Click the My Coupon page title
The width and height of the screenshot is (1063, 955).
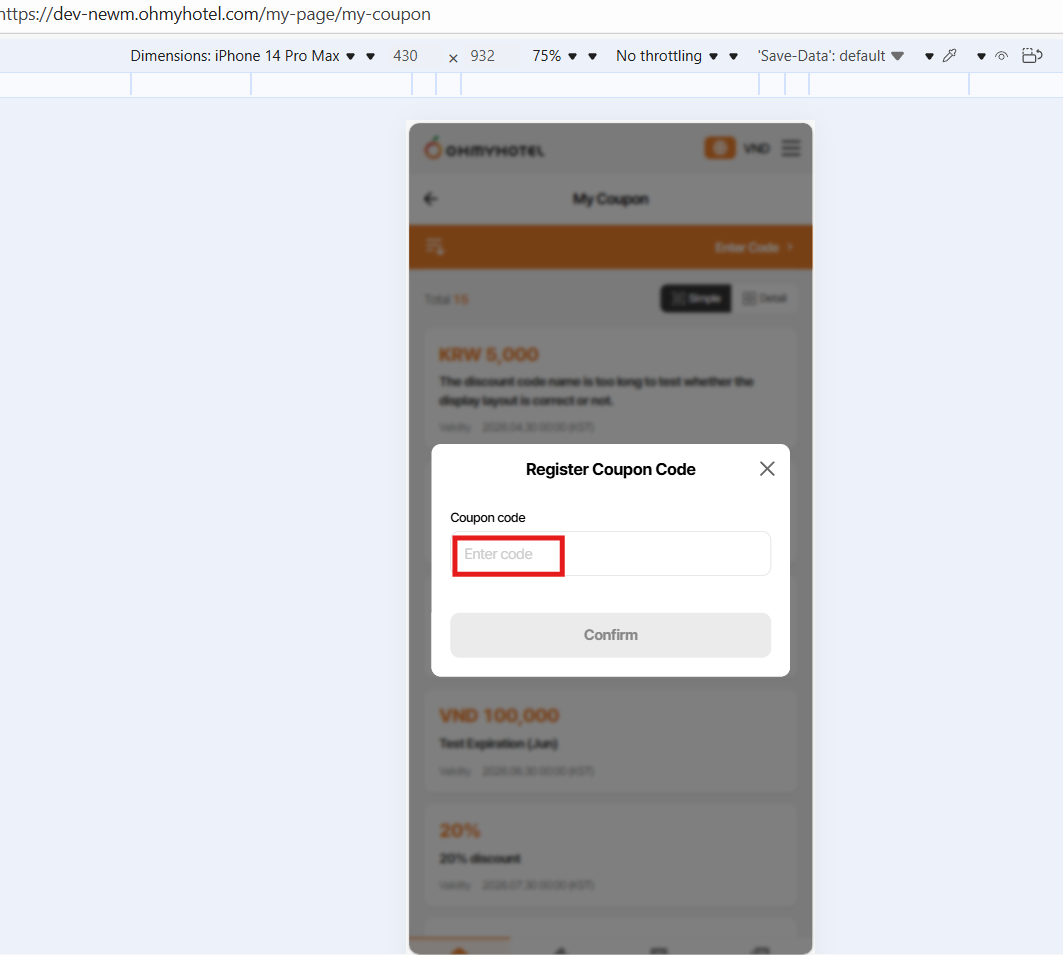click(x=610, y=199)
